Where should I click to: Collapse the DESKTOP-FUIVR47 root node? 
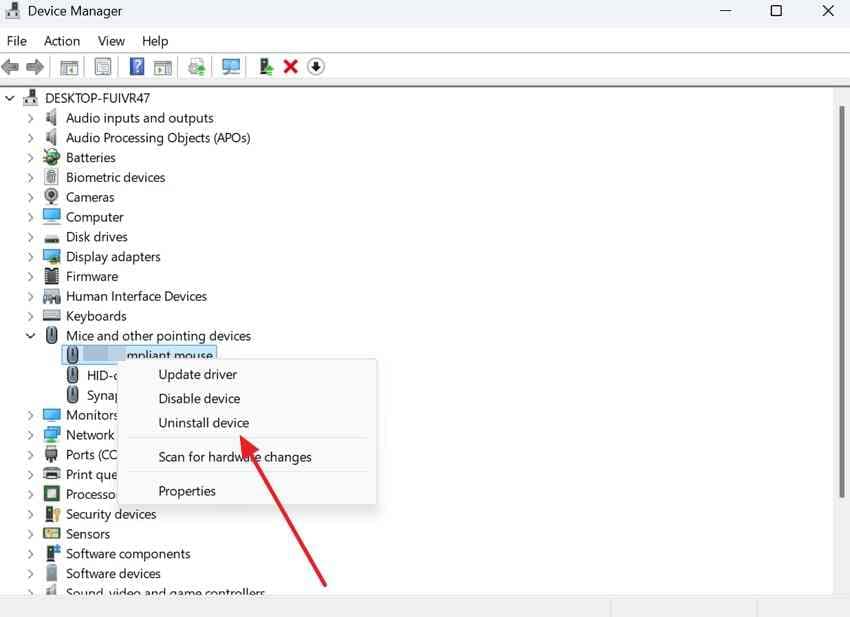tap(10, 98)
